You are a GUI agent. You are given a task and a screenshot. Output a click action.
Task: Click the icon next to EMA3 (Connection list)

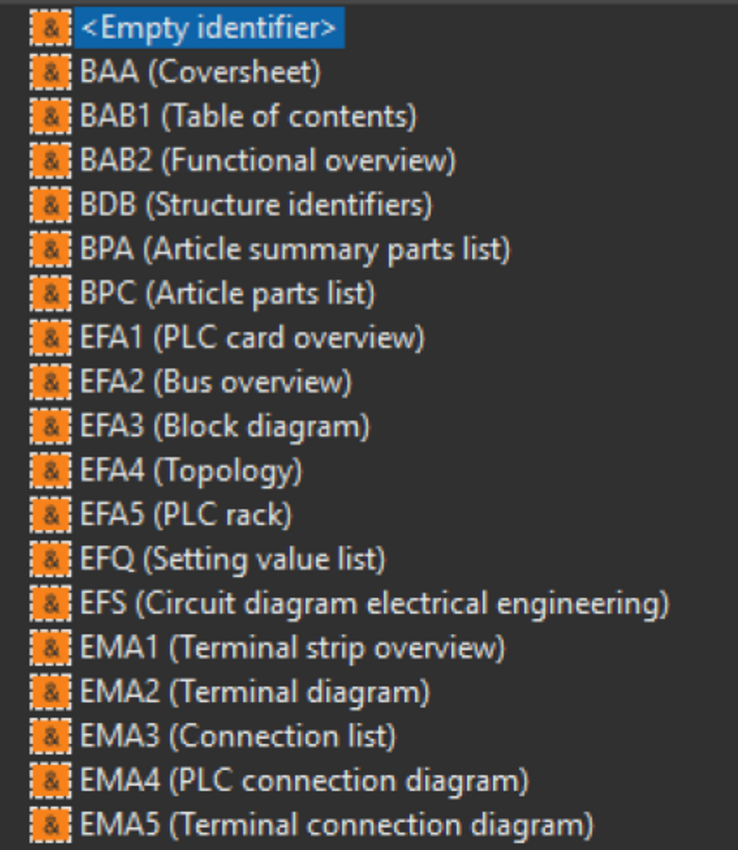(50, 737)
